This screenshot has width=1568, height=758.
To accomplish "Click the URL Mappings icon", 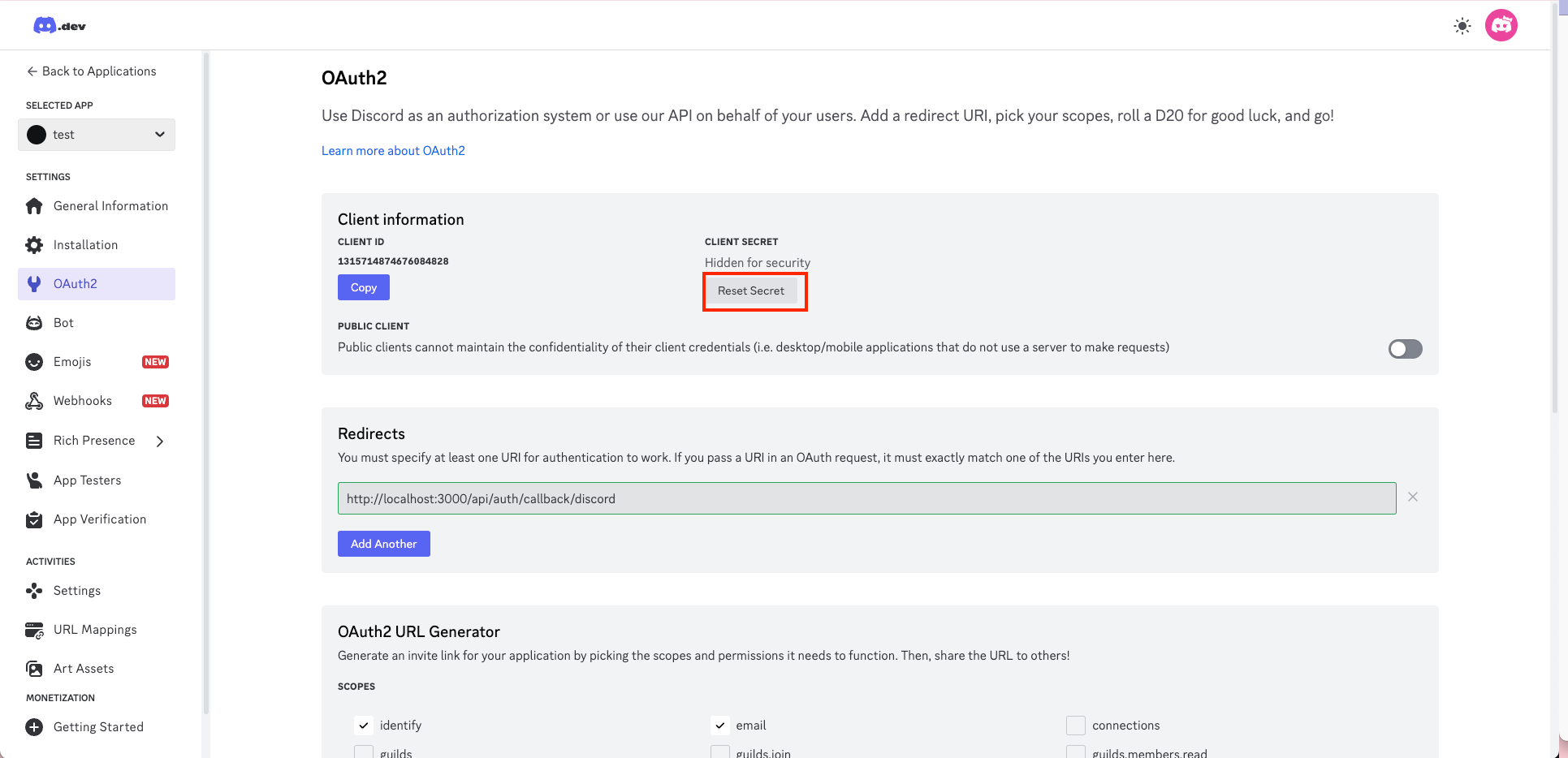I will [x=34, y=630].
